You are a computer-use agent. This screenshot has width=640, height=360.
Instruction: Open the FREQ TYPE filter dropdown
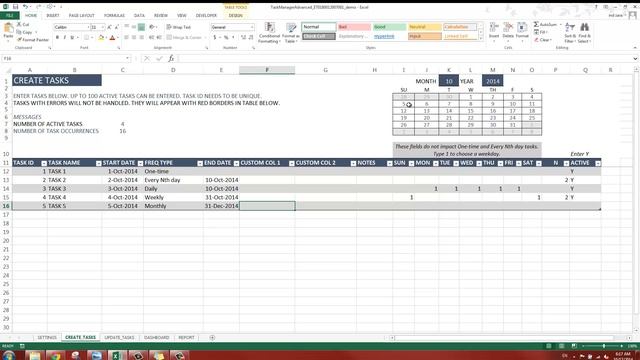pyautogui.click(x=200, y=163)
